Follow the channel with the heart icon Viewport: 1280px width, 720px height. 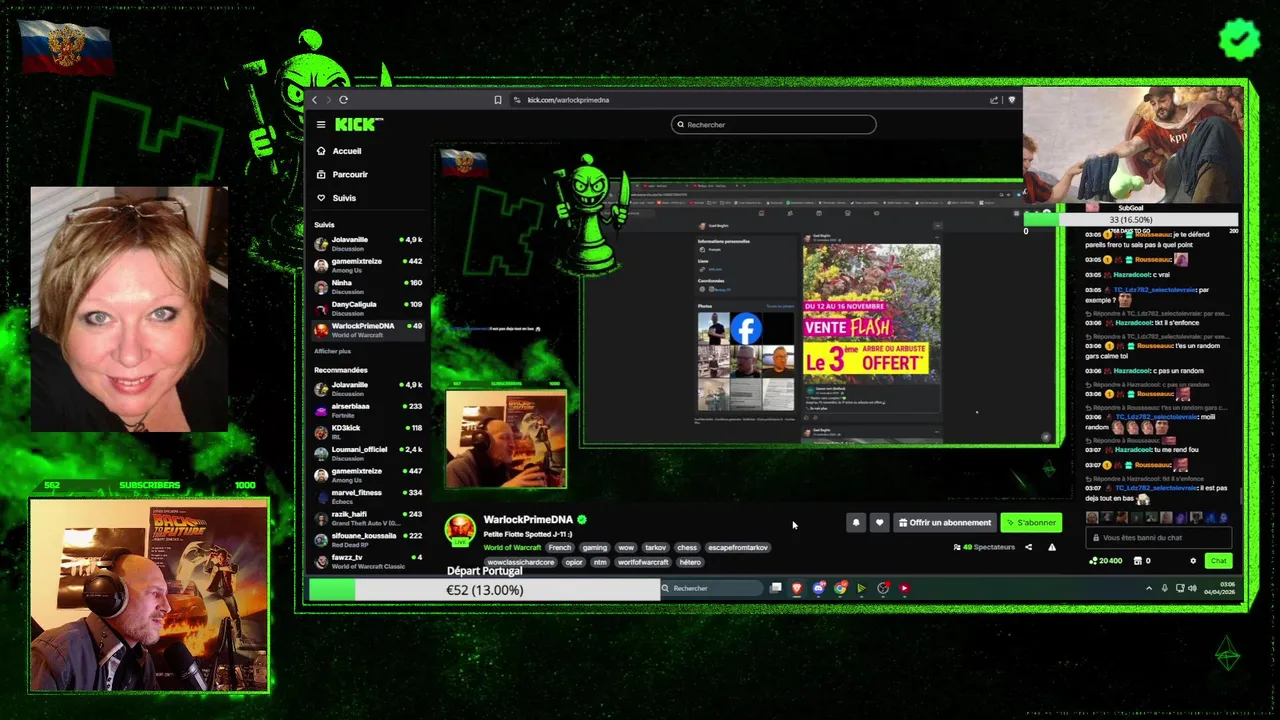(879, 522)
